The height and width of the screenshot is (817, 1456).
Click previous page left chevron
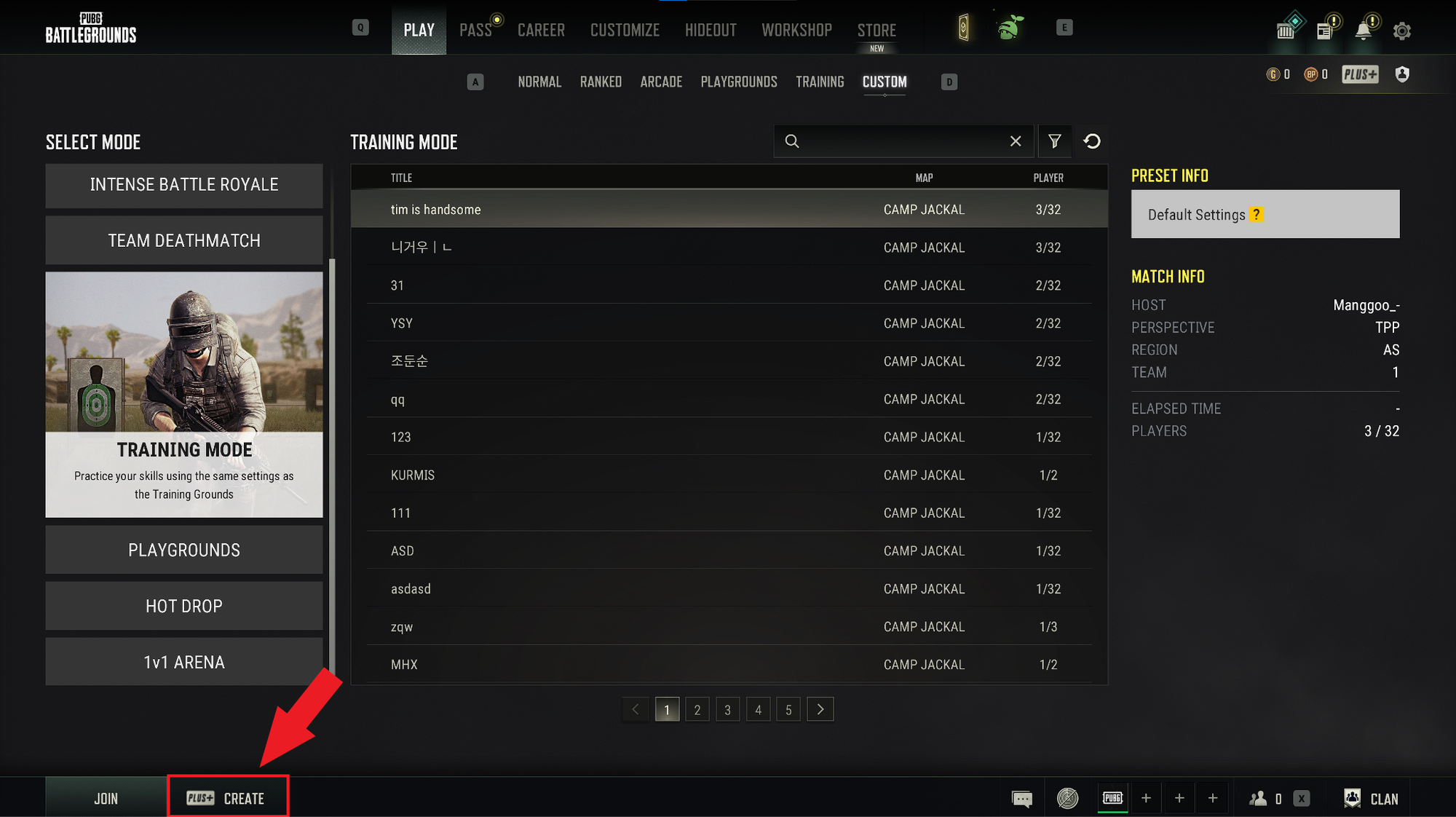(636, 709)
